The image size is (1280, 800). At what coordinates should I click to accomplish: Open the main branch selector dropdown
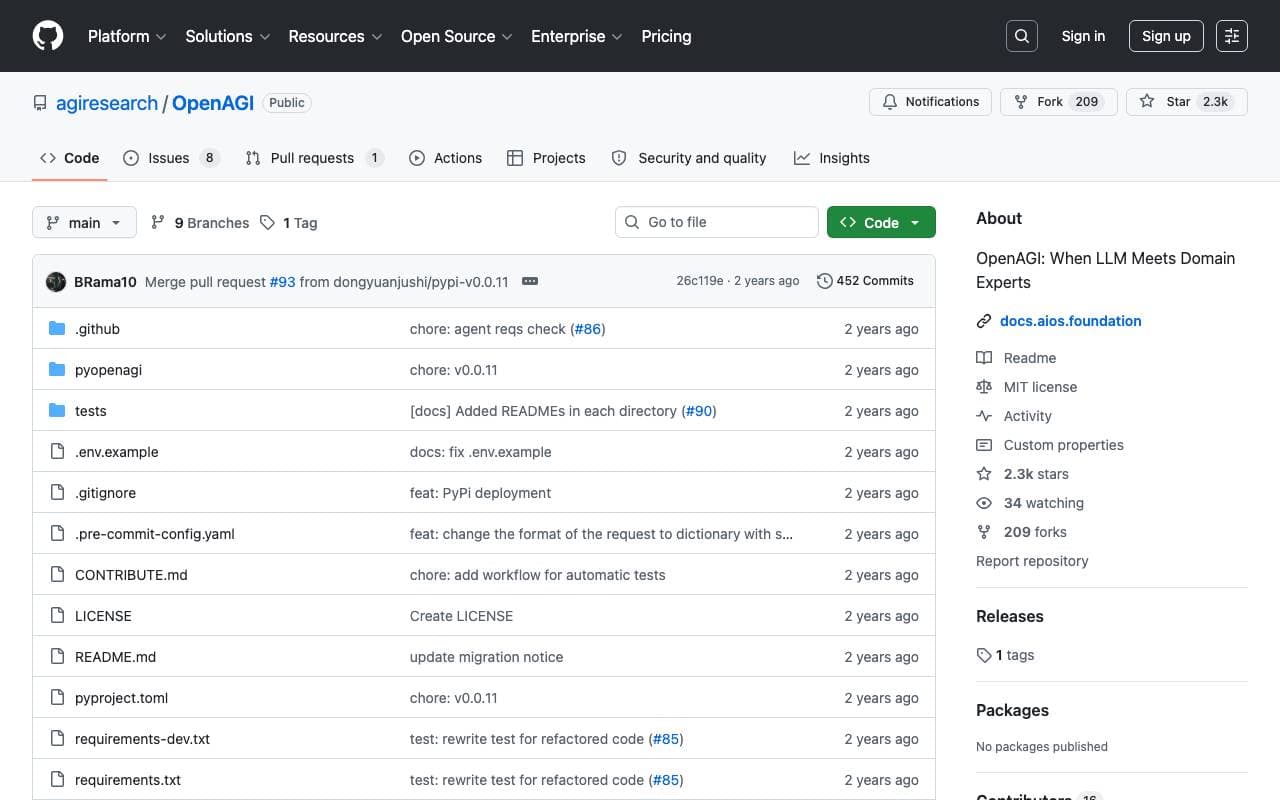point(84,222)
